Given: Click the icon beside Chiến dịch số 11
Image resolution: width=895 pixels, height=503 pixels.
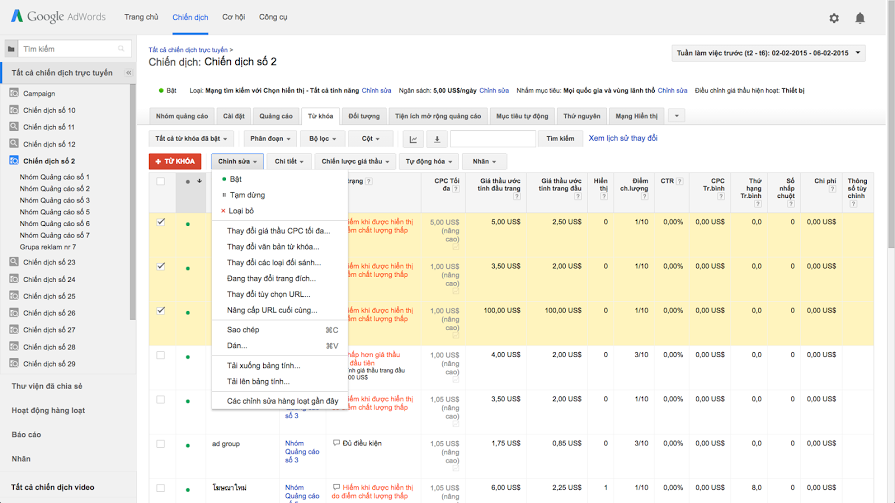Looking at the screenshot, I should [14, 127].
